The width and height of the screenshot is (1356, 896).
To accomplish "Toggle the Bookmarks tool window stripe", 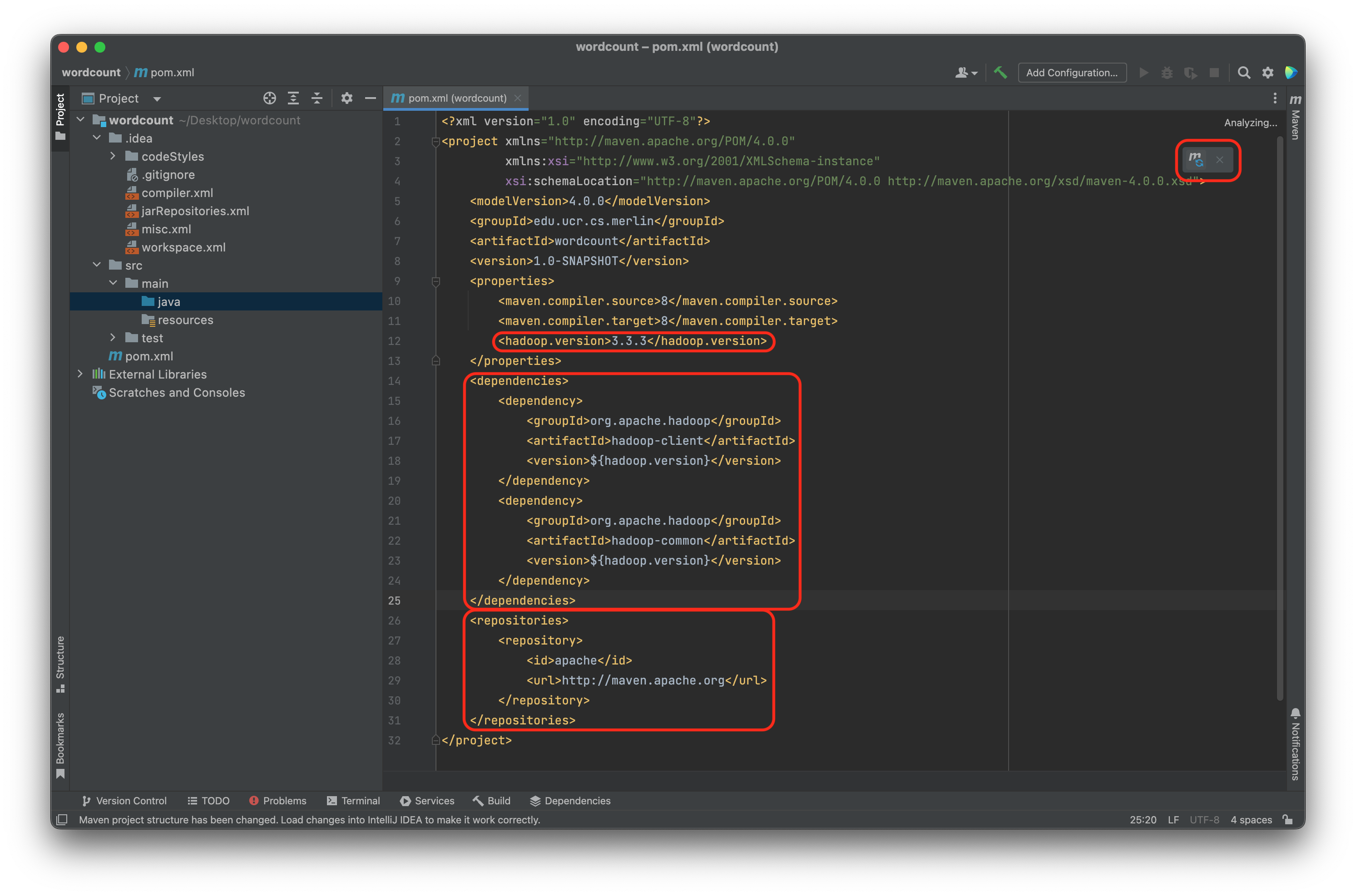I will point(60,744).
